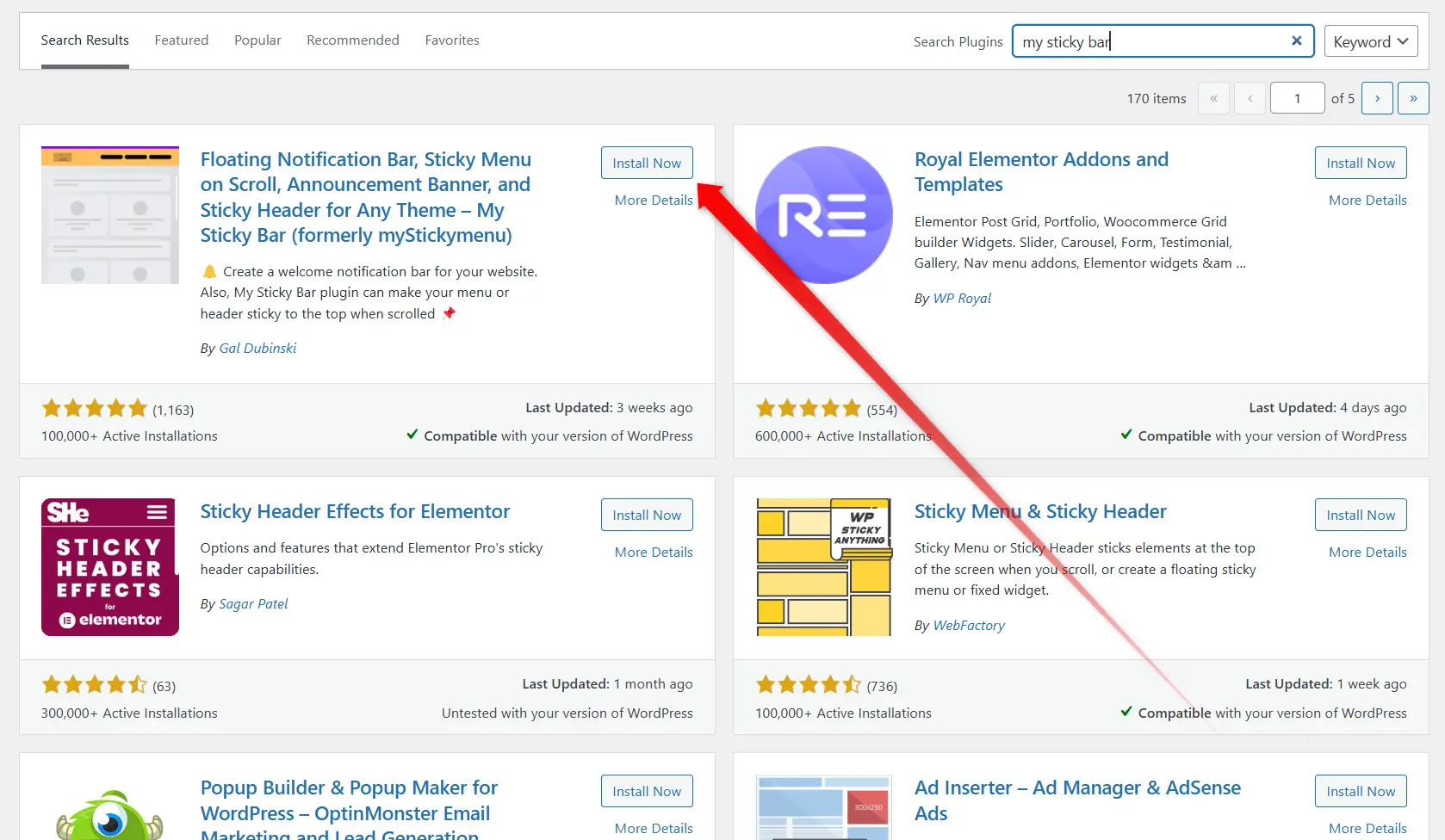Viewport: 1445px width, 840px height.
Task: Install Sticky Menu & Sticky Header plugin
Action: [x=1360, y=515]
